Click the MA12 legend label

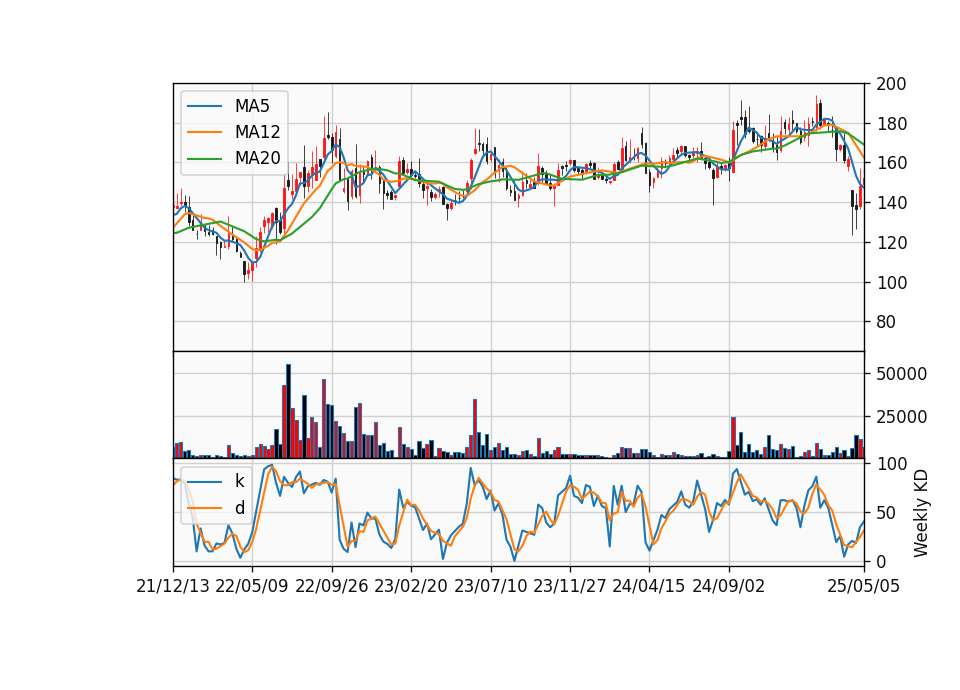(x=257, y=132)
